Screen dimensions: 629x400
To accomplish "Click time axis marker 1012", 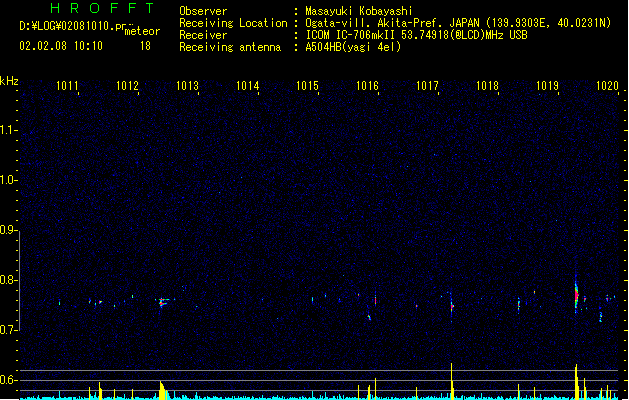I will [127, 86].
